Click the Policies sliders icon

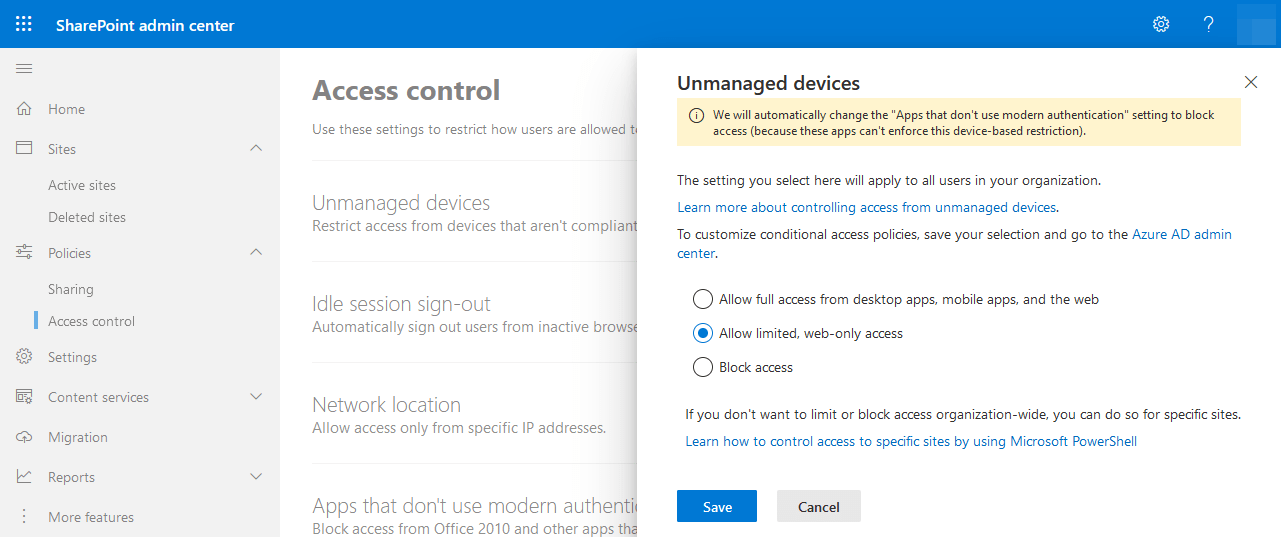tap(24, 253)
